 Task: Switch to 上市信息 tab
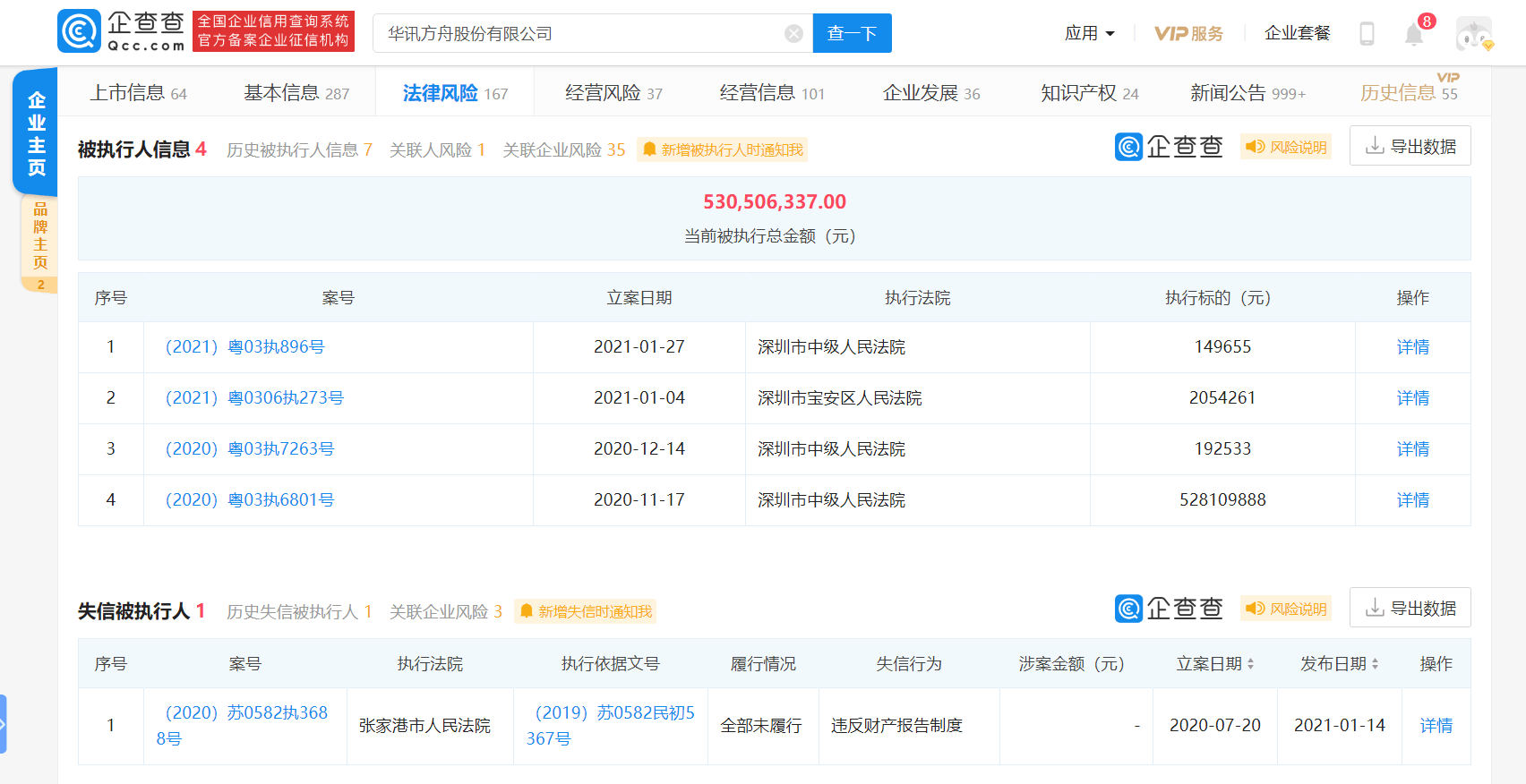pyautogui.click(x=139, y=92)
